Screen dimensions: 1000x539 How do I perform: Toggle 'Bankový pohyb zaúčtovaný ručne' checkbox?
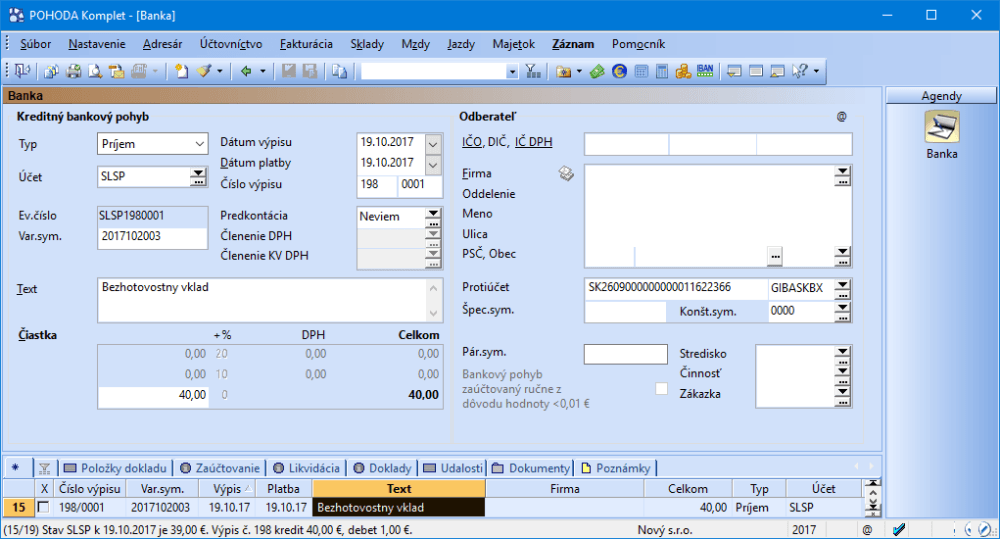[661, 388]
